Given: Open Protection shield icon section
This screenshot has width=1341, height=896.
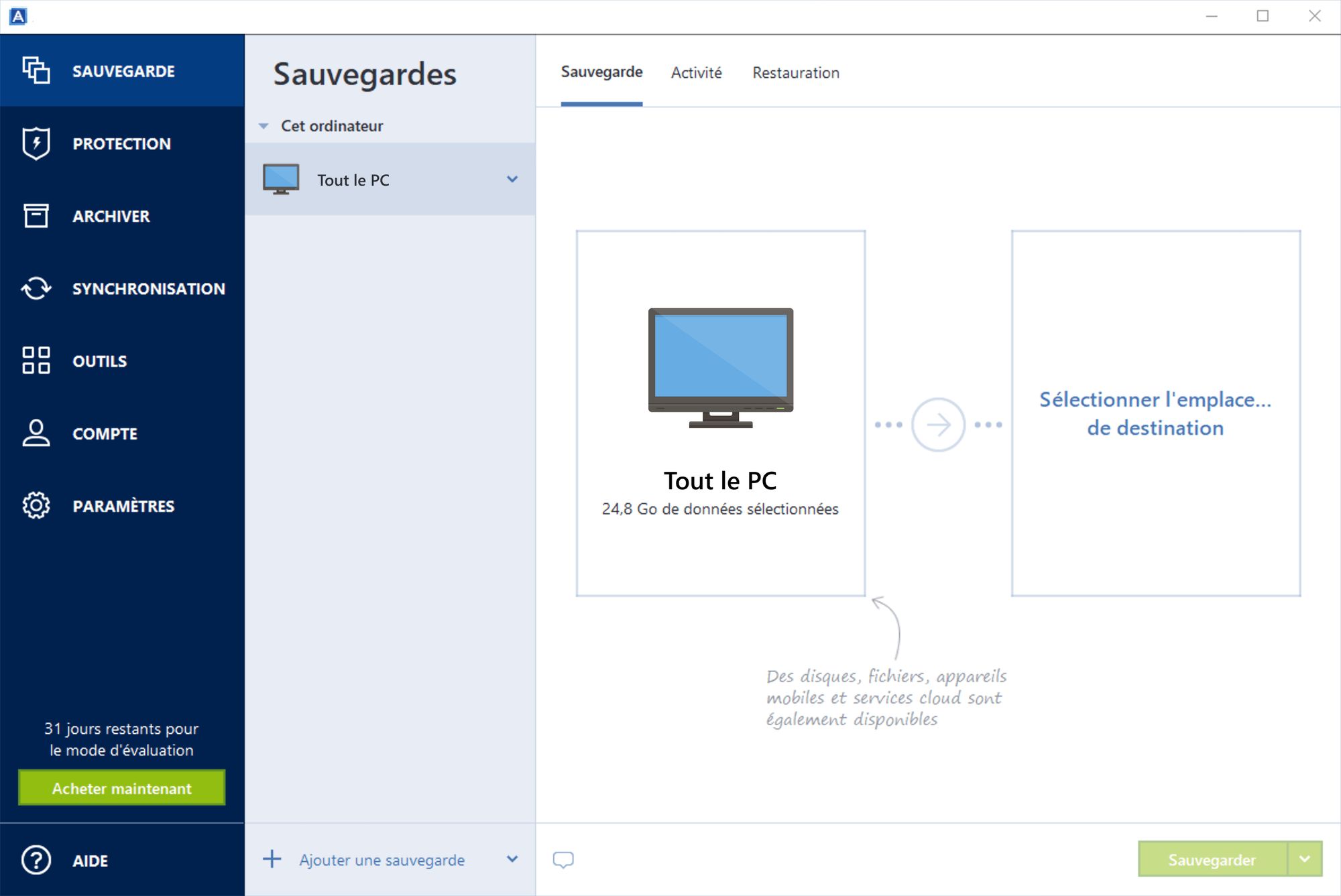Looking at the screenshot, I should pyautogui.click(x=36, y=143).
